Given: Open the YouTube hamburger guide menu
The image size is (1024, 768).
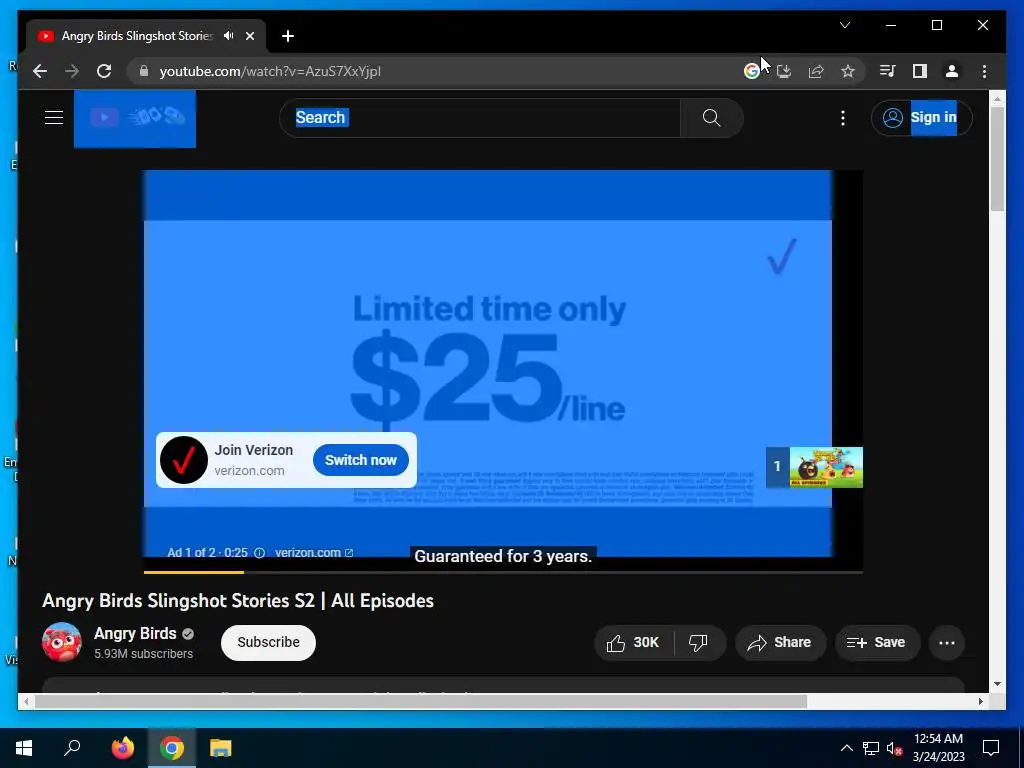Looking at the screenshot, I should click(54, 118).
